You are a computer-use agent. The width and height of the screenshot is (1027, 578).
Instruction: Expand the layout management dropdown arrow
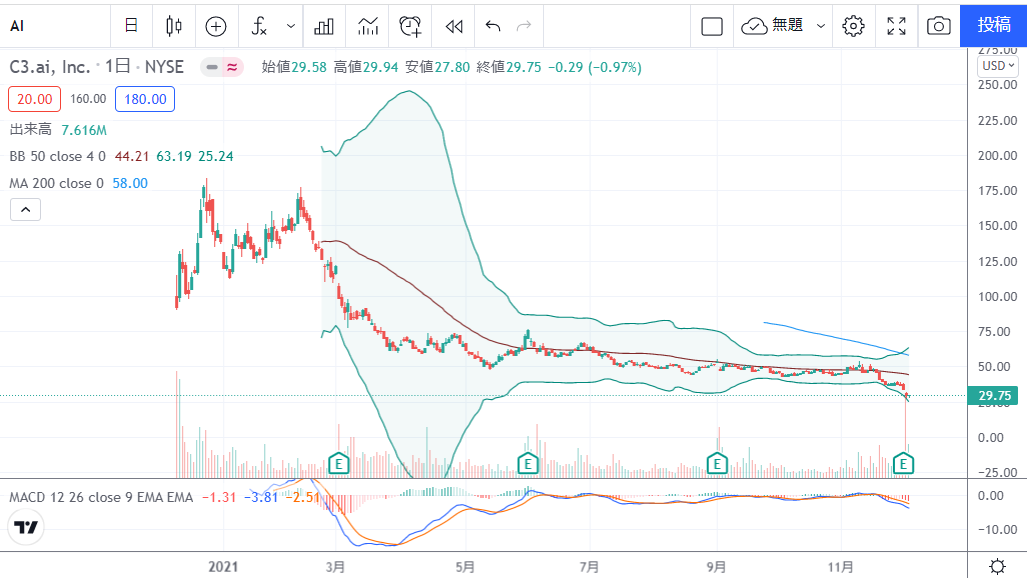821,26
